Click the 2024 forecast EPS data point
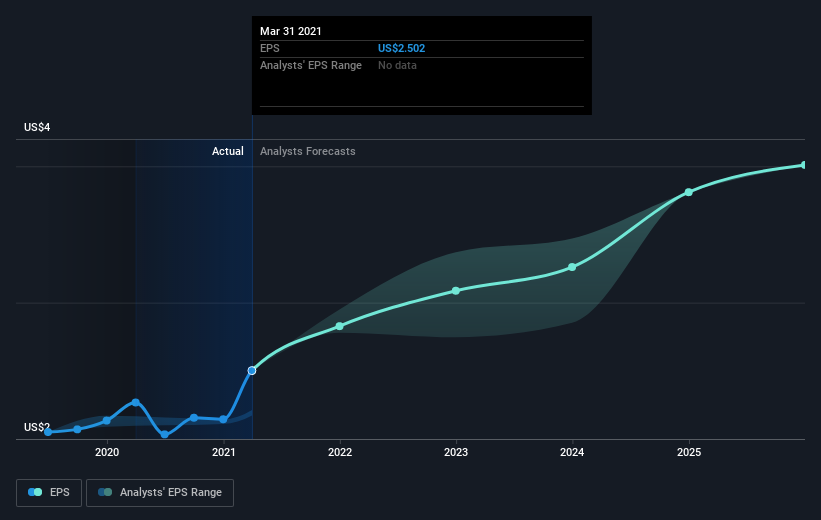821x520 pixels. 572,267
